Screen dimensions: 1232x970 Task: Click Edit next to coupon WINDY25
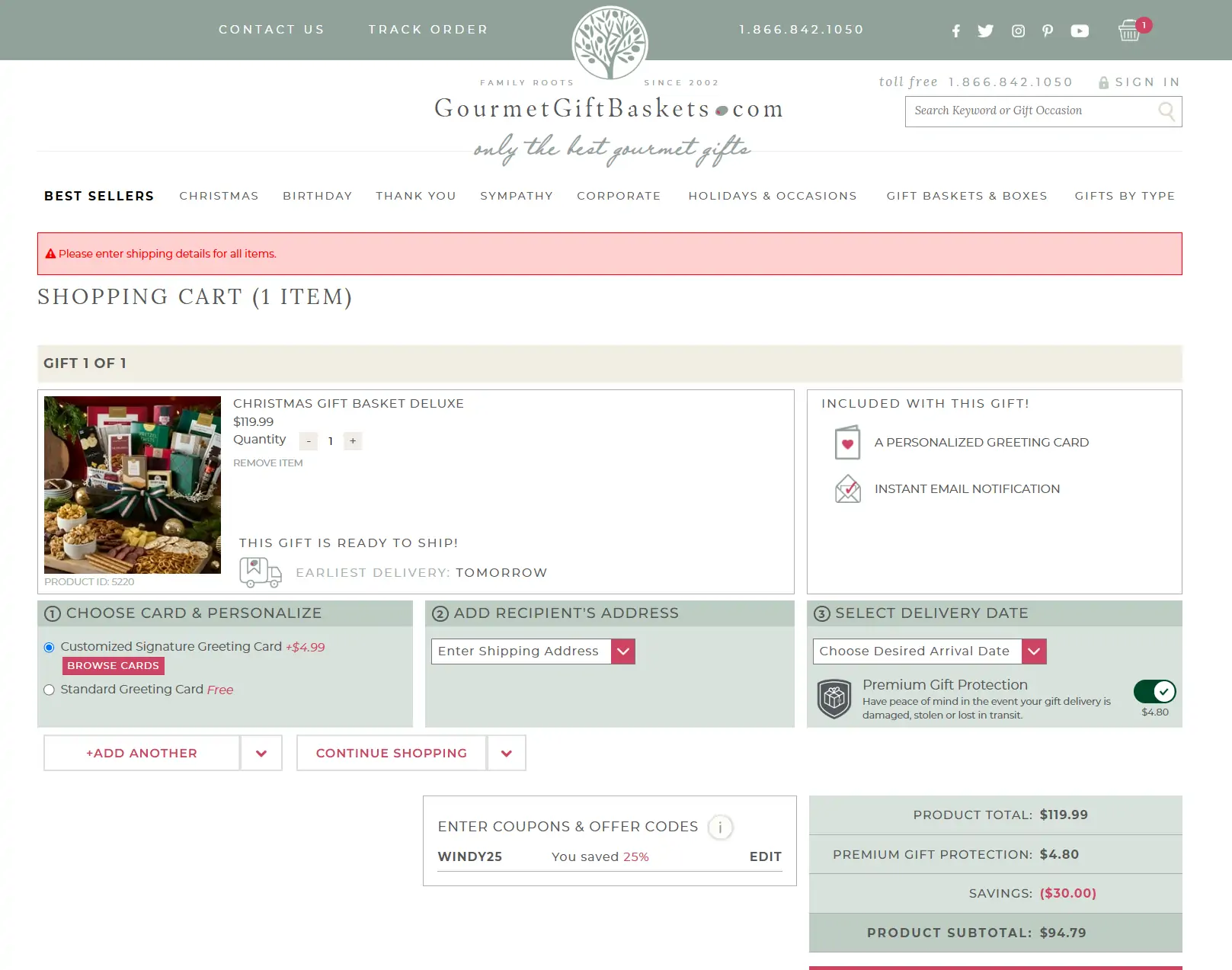pos(765,856)
